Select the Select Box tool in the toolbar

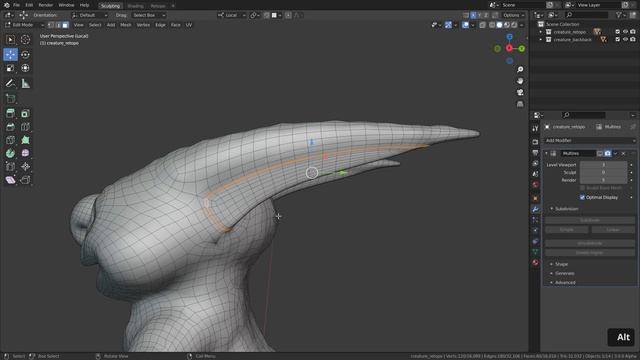pos(10,40)
